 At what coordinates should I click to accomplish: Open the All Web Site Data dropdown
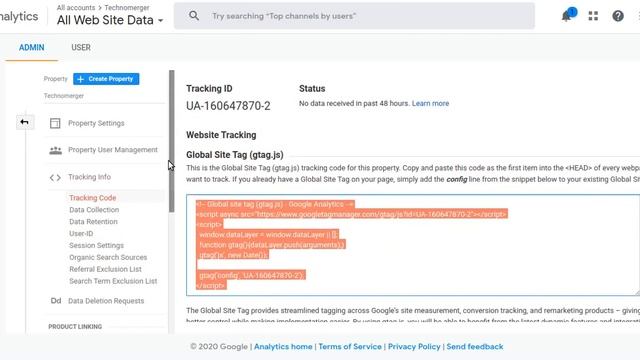(110, 20)
